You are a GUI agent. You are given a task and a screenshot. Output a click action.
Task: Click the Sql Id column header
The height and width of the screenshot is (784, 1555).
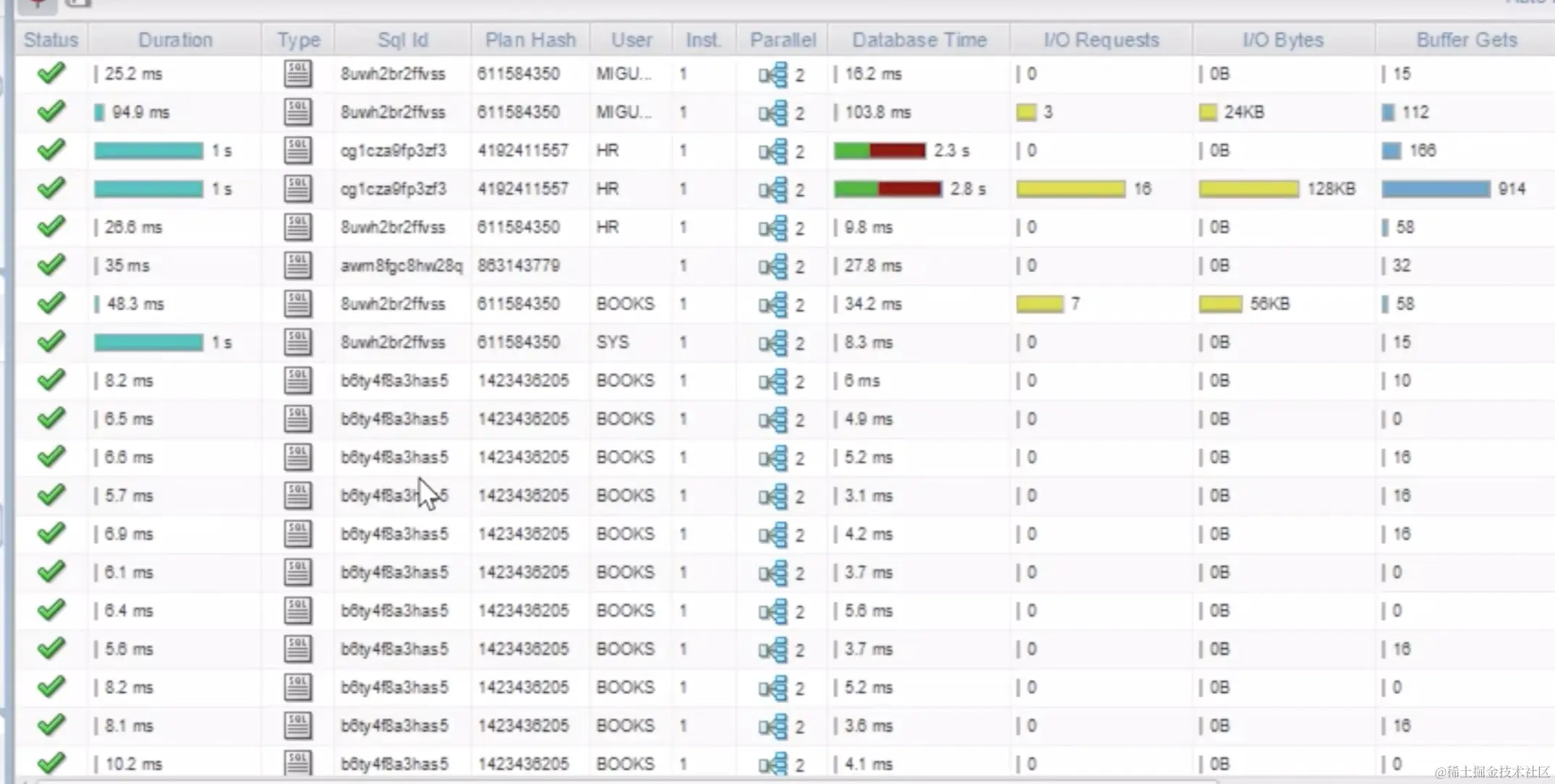402,40
